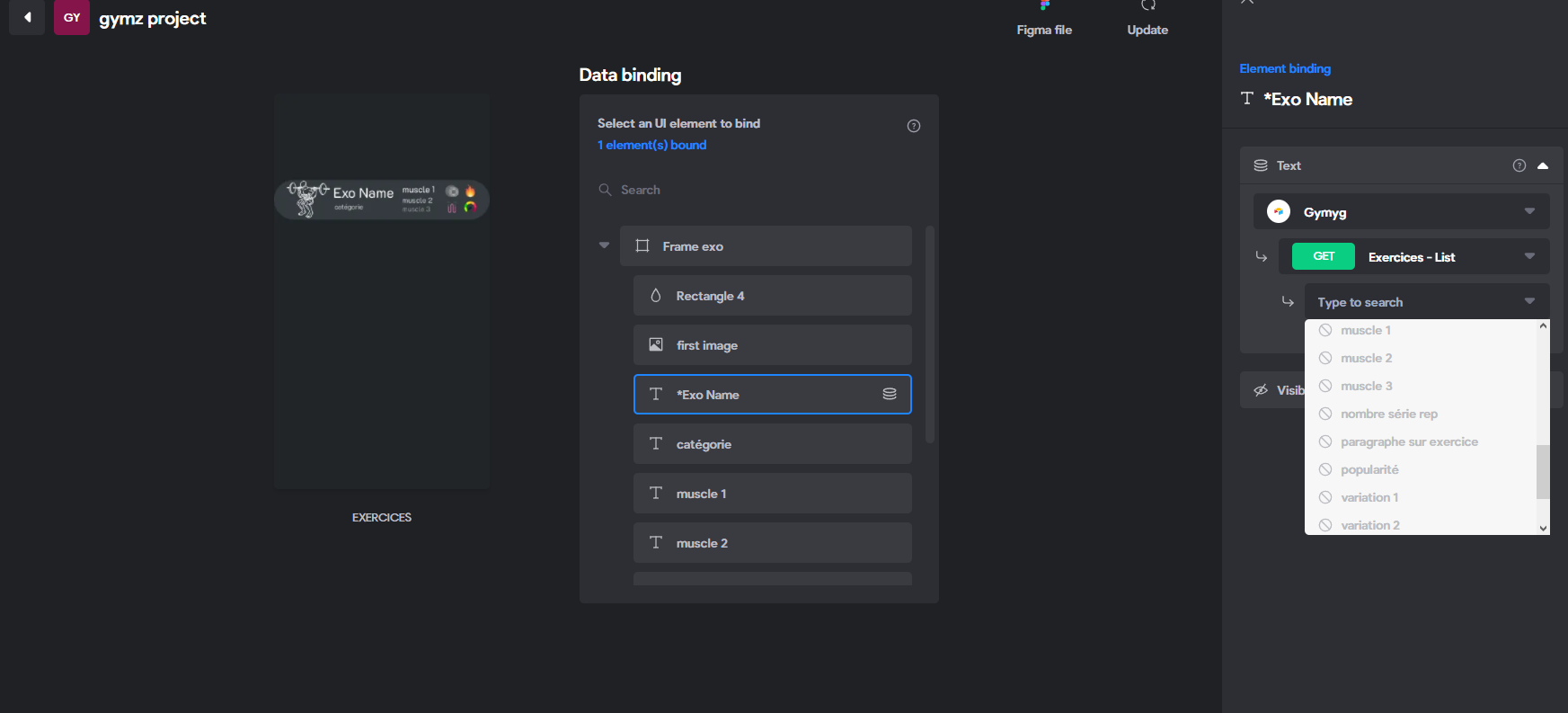Open the EXERCICES screen preview thumbnail
Viewport: 1568px width, 713px height.
(382, 291)
